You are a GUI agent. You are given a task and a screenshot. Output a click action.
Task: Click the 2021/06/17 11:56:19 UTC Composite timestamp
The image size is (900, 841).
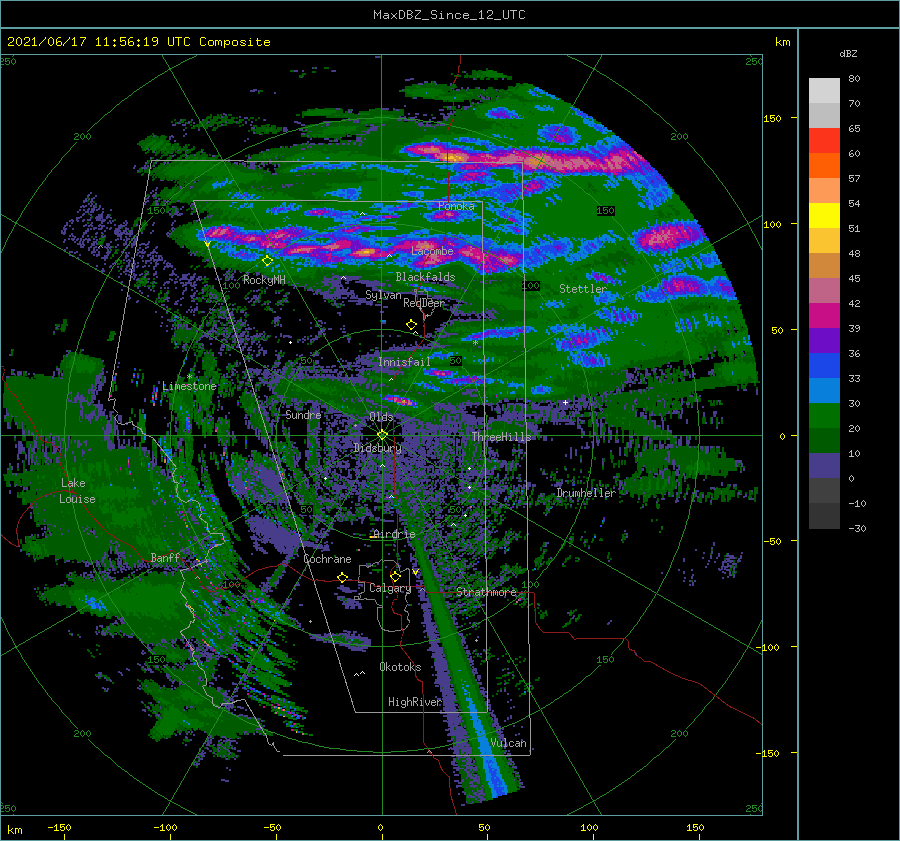[x=138, y=42]
